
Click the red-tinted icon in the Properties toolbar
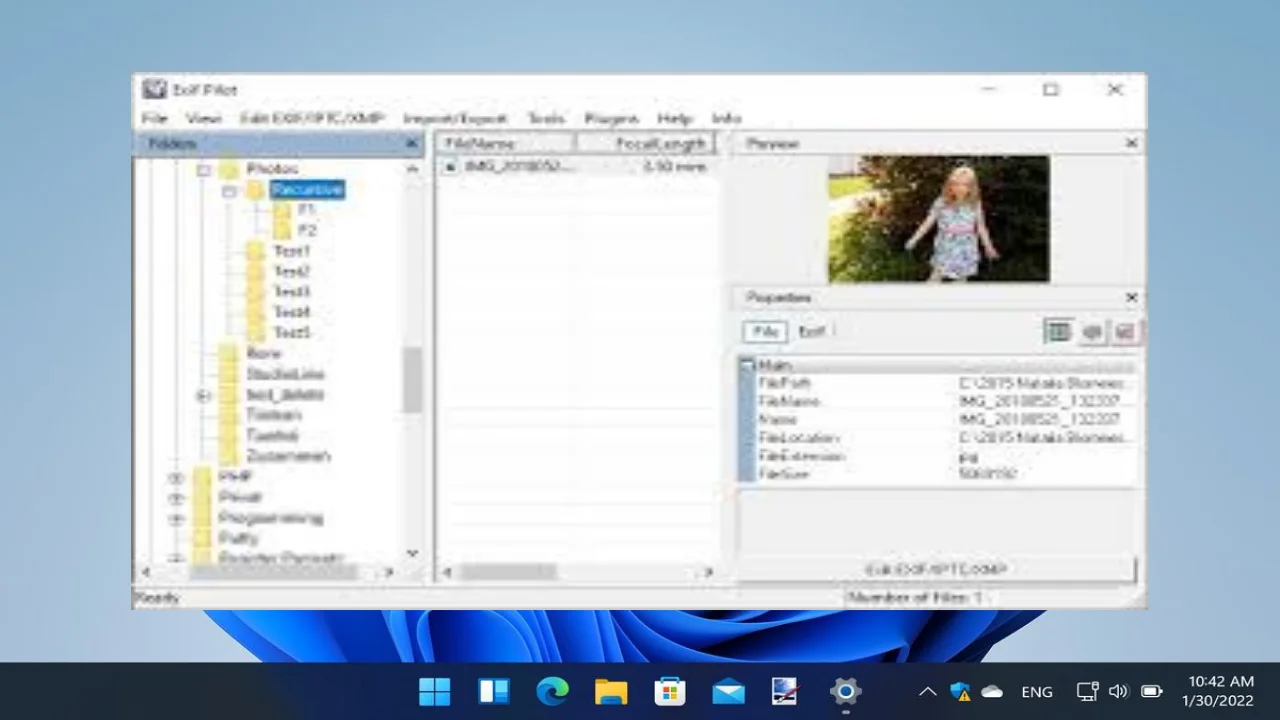coord(1124,331)
